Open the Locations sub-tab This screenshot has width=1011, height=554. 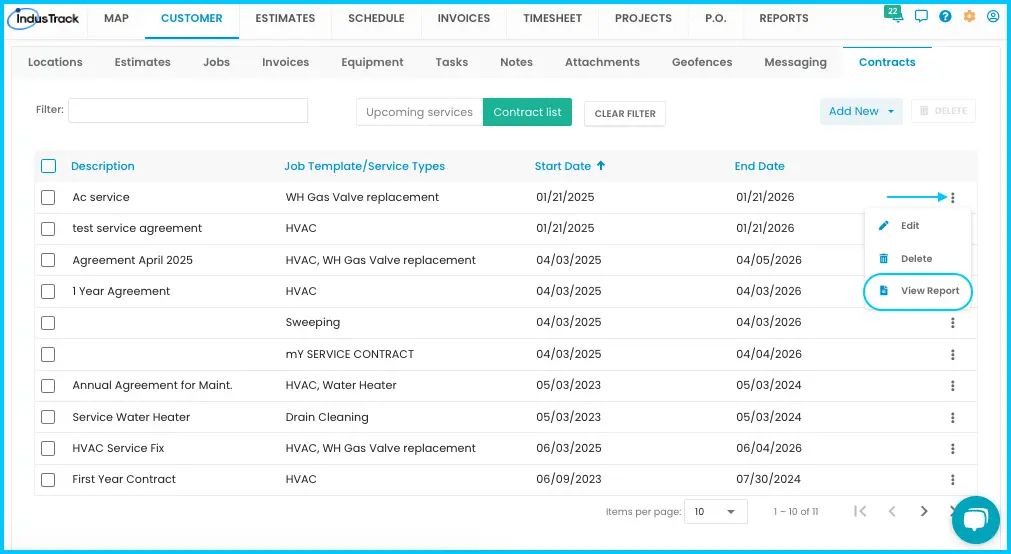click(55, 62)
